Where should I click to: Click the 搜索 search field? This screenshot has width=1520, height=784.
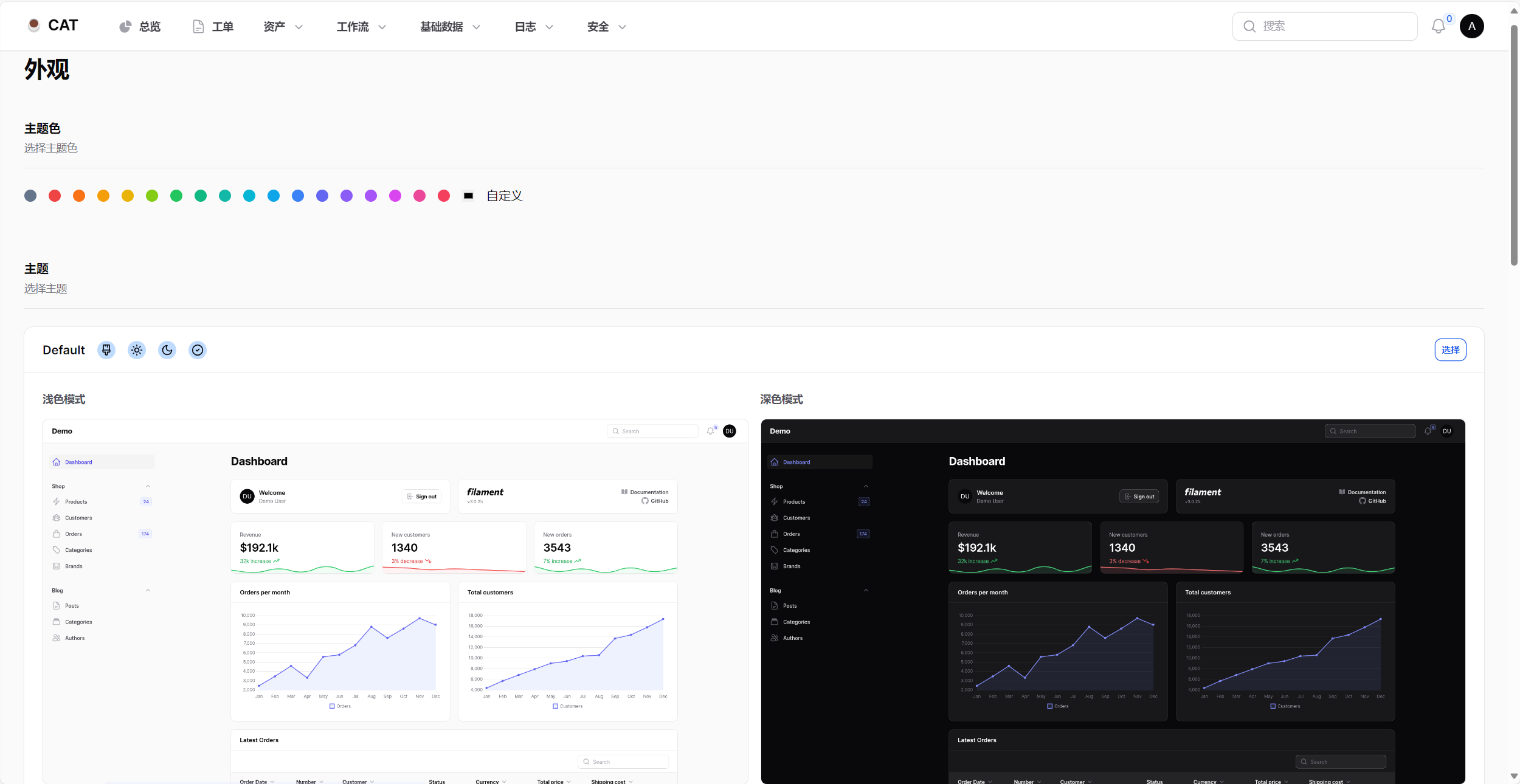click(x=1332, y=27)
